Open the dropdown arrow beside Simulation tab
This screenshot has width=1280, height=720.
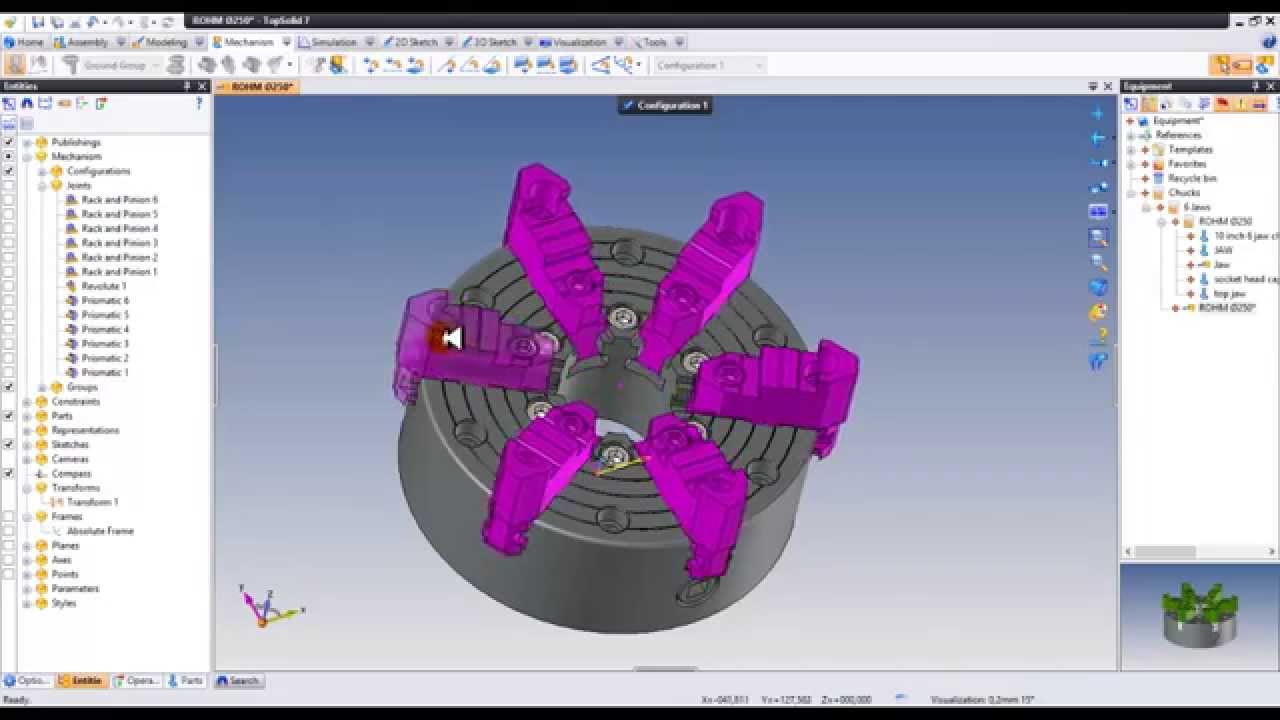[369, 42]
